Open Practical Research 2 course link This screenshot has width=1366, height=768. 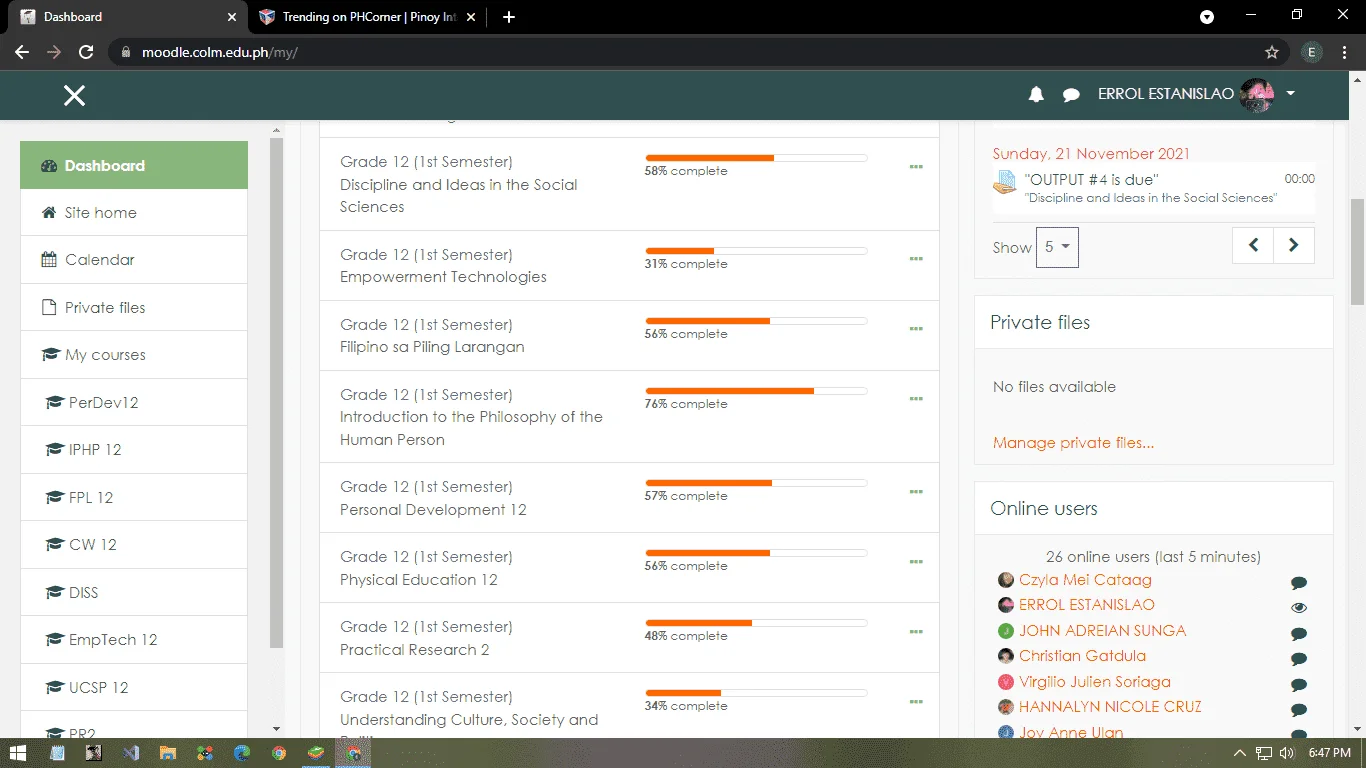(x=414, y=650)
